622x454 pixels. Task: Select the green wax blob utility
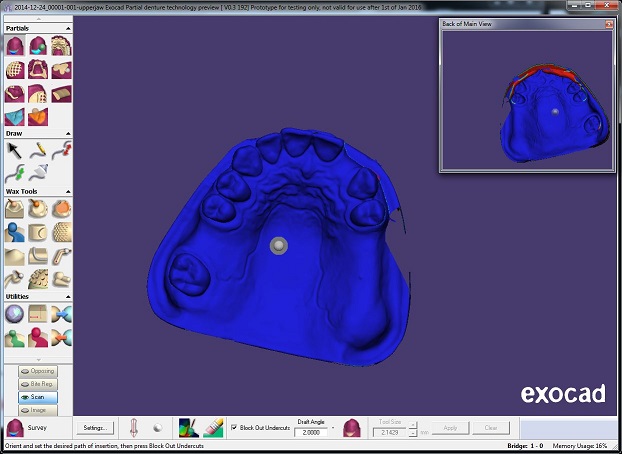click(x=15, y=338)
